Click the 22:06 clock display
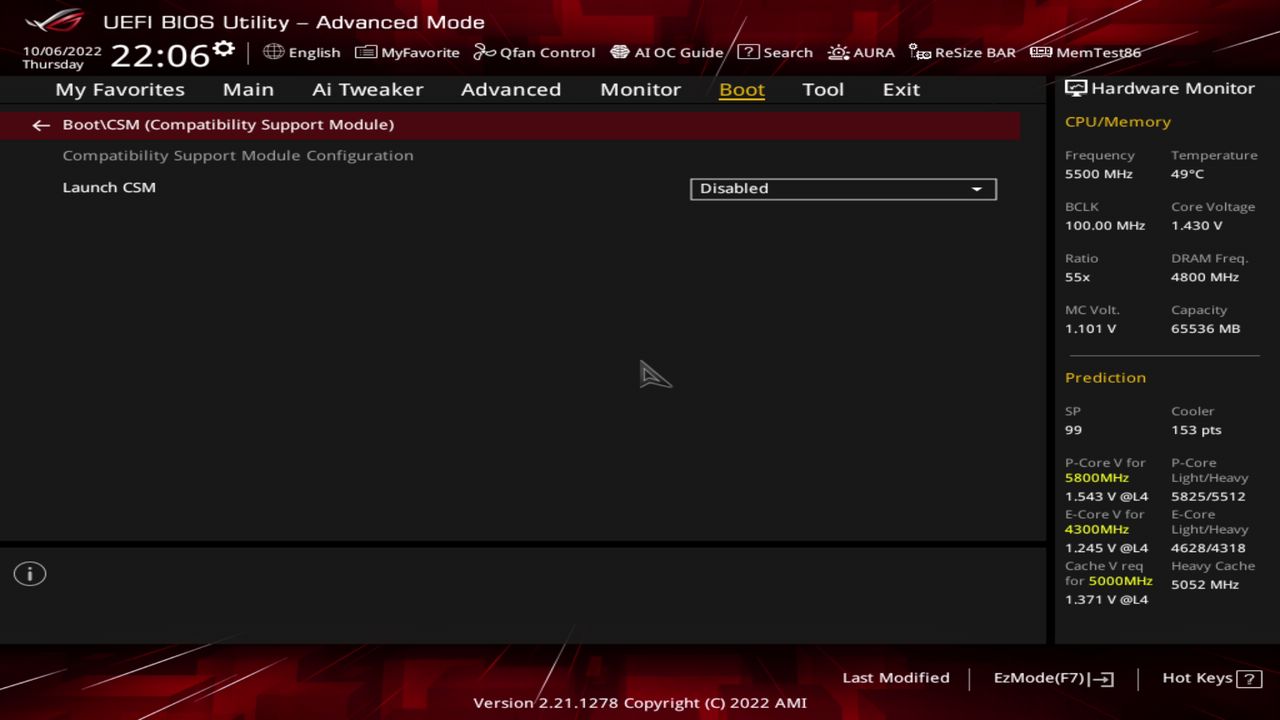 [x=159, y=55]
